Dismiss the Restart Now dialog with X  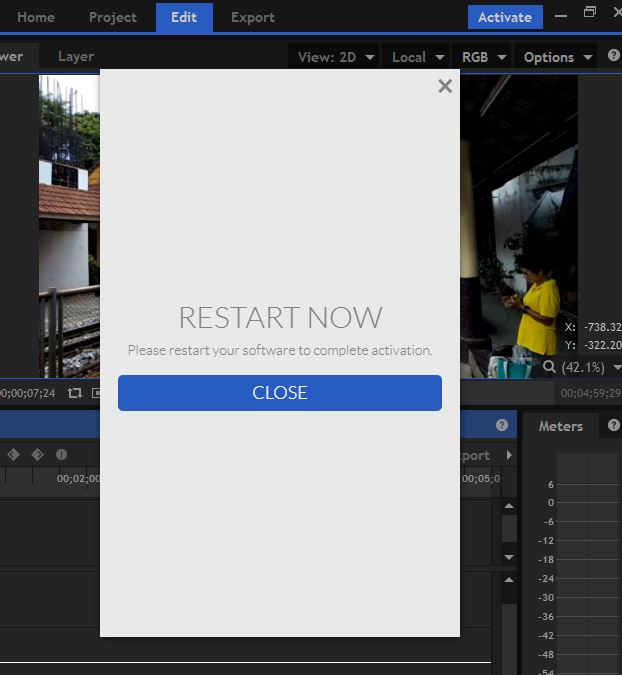[445, 86]
